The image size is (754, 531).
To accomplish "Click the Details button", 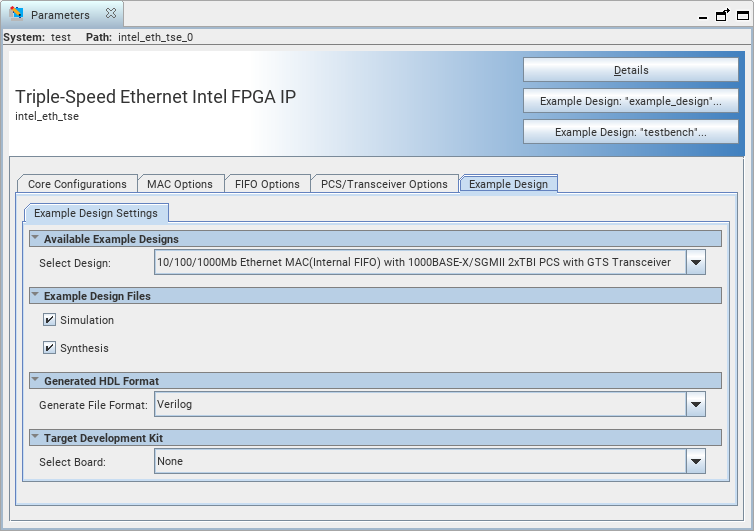I will click(x=631, y=70).
